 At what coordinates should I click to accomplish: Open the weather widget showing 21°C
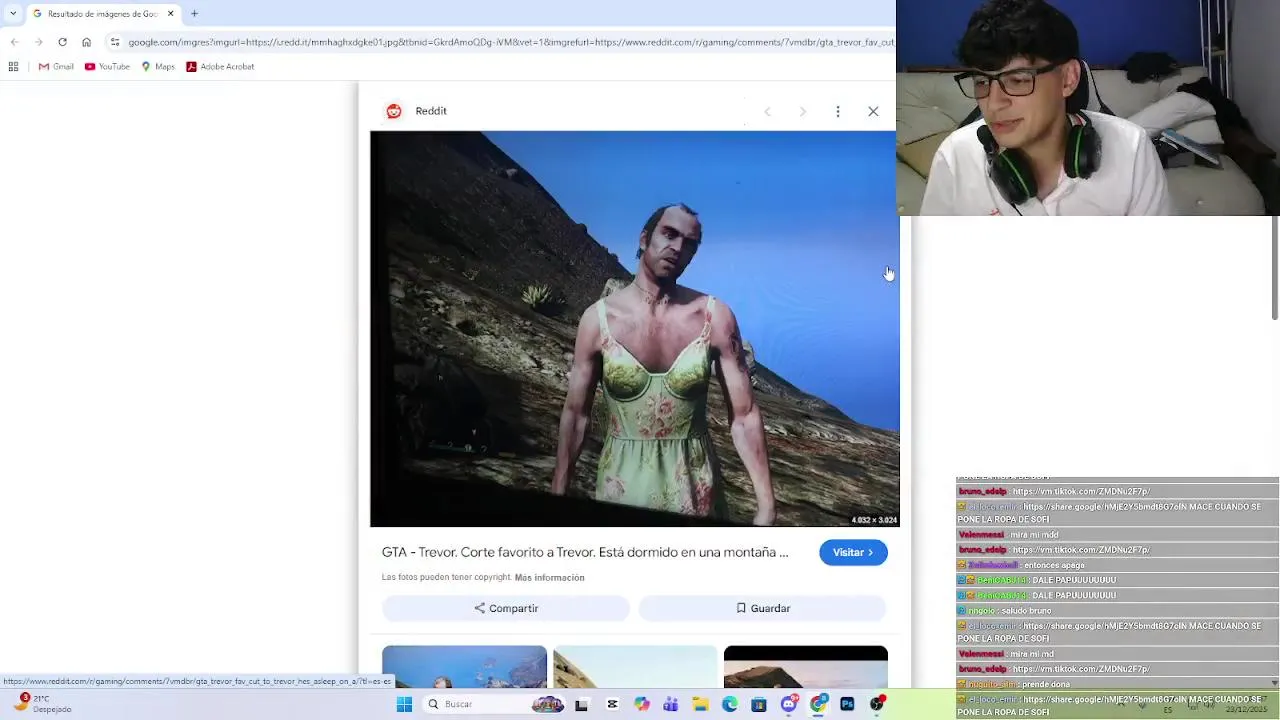(x=42, y=704)
